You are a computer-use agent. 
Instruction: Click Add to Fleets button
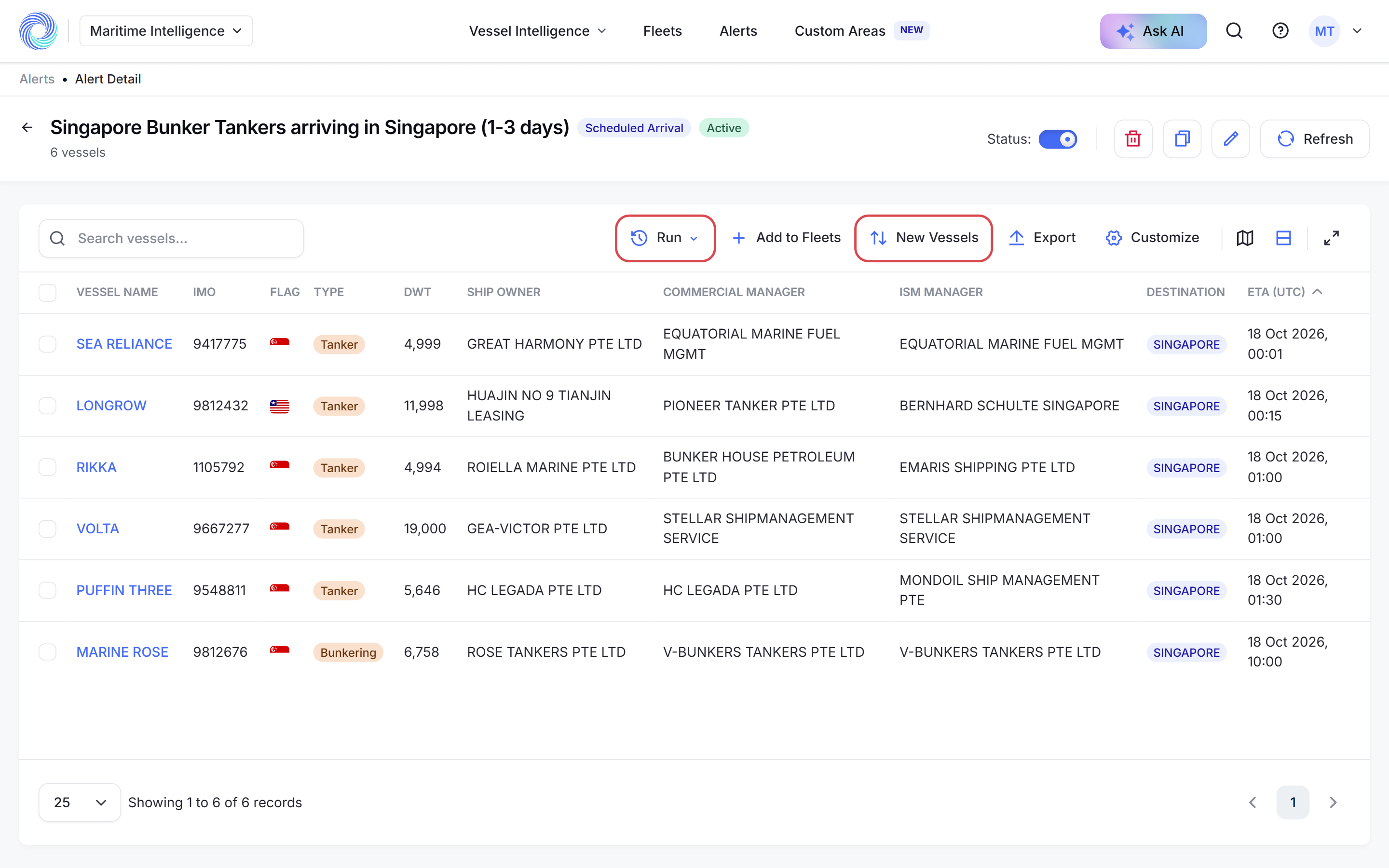786,238
